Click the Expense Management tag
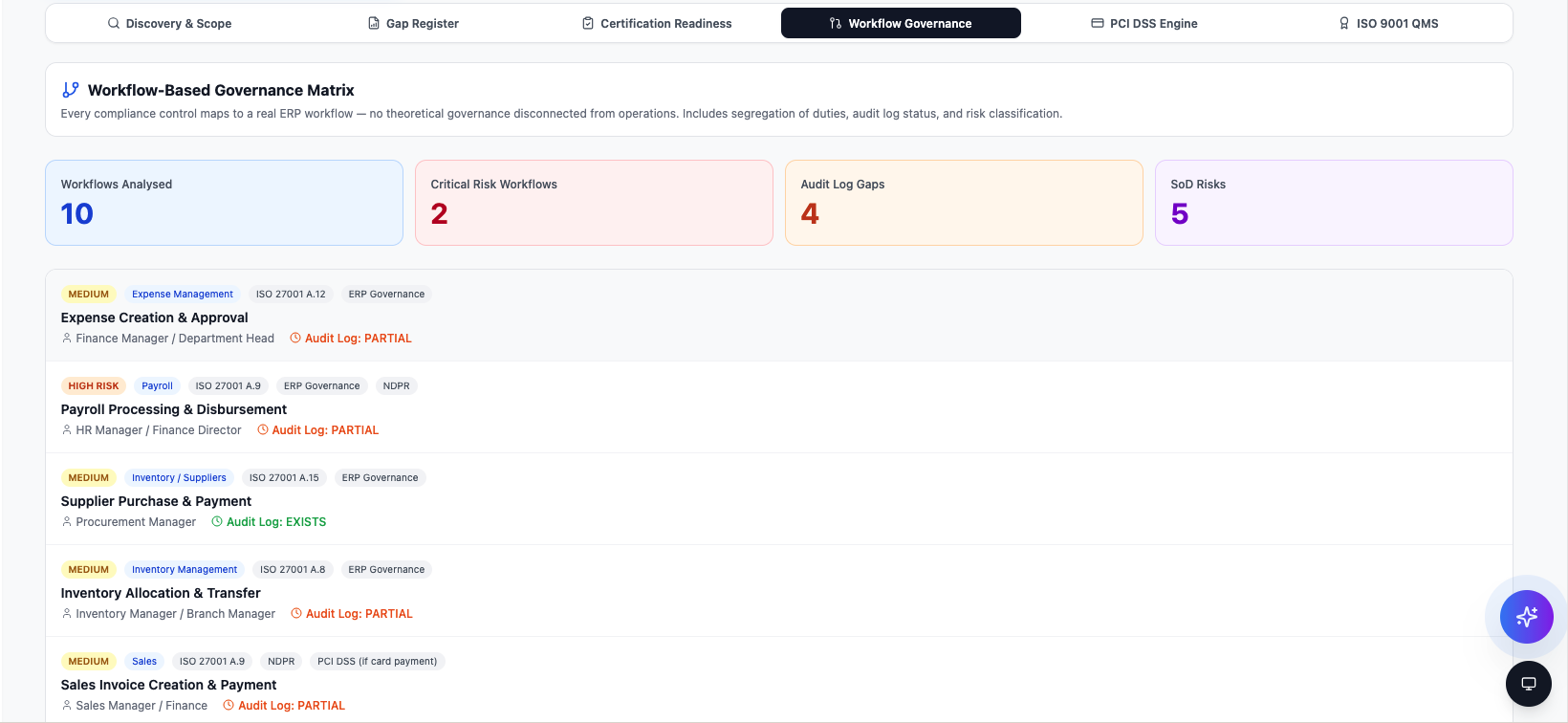Viewport: 1568px width, 723px height. click(183, 295)
